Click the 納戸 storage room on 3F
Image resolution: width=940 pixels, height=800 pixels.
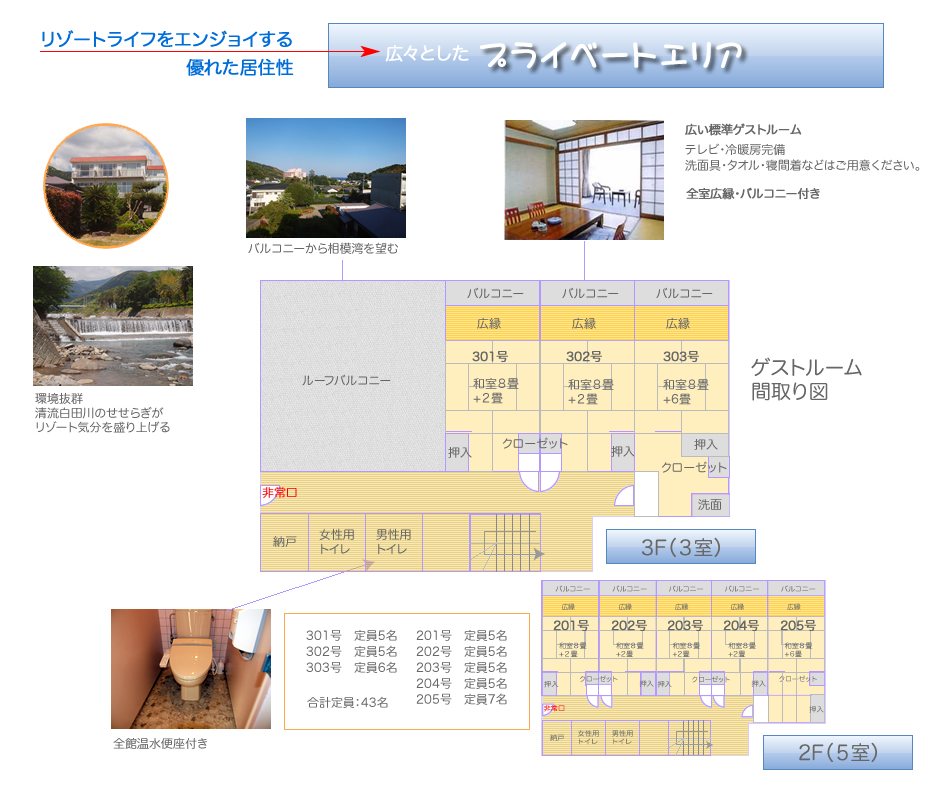[284, 542]
